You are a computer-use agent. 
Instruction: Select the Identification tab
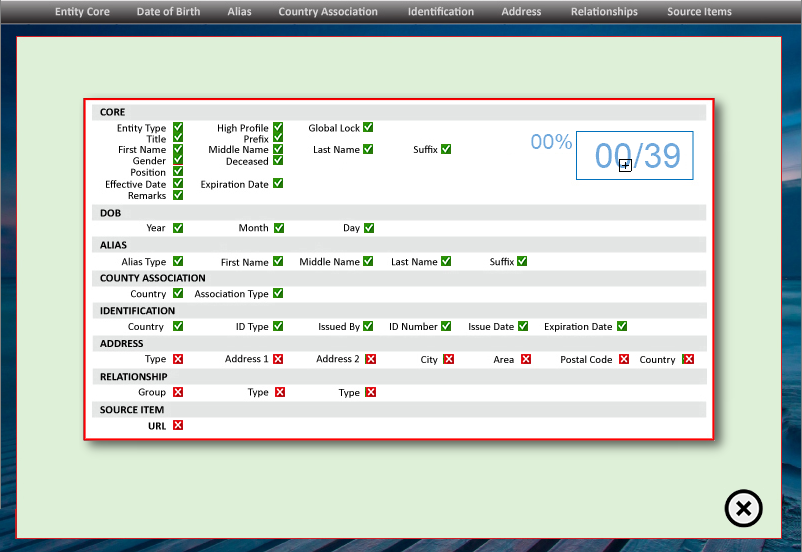441,11
